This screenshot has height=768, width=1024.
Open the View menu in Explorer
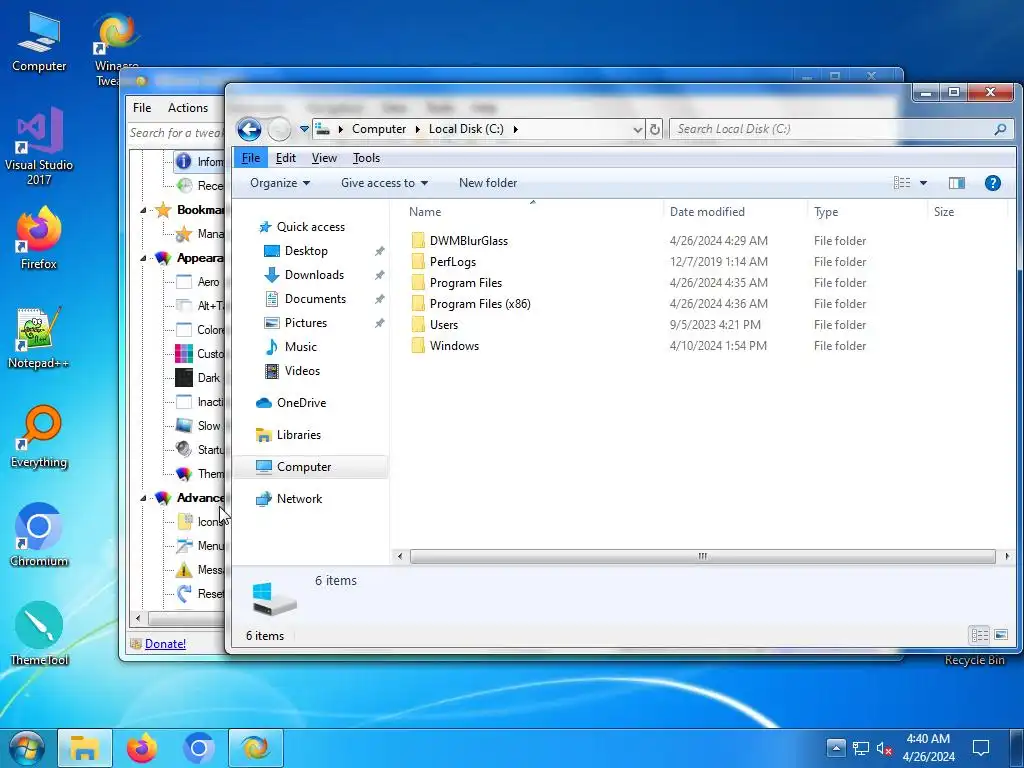coord(324,158)
